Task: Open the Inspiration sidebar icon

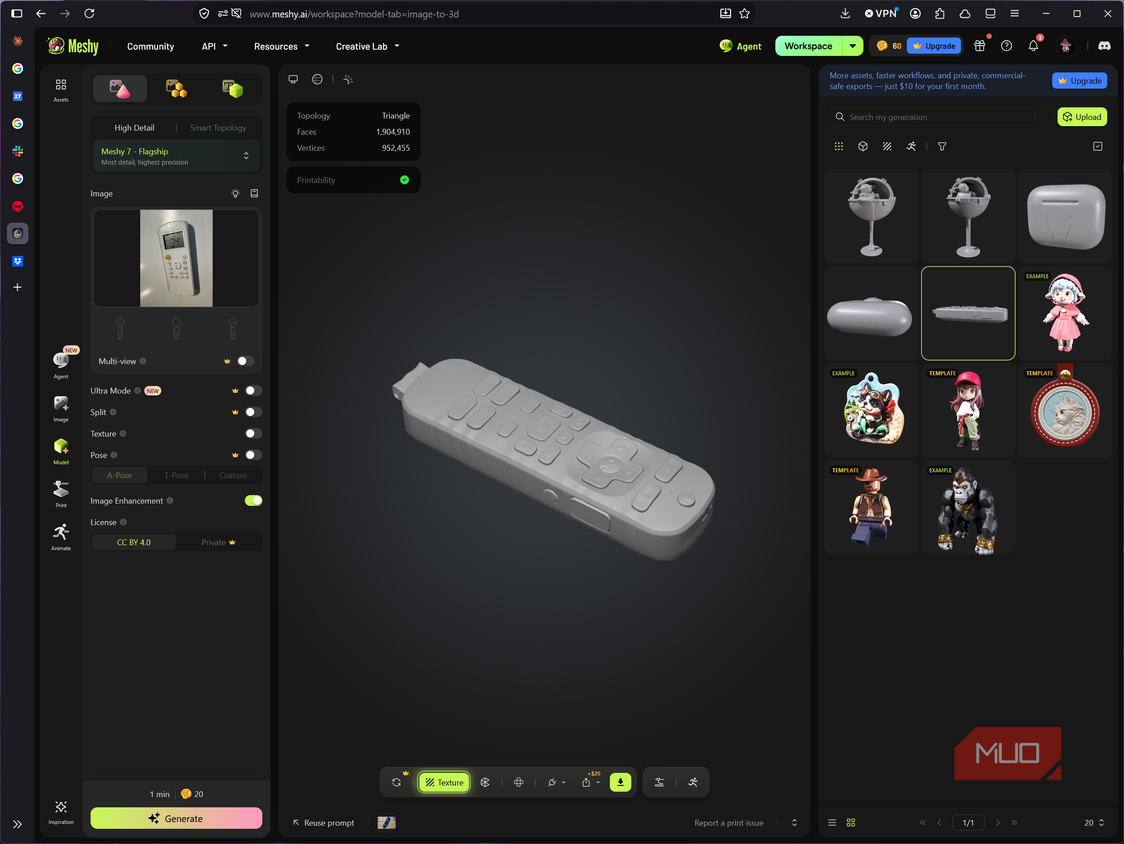Action: click(x=61, y=812)
